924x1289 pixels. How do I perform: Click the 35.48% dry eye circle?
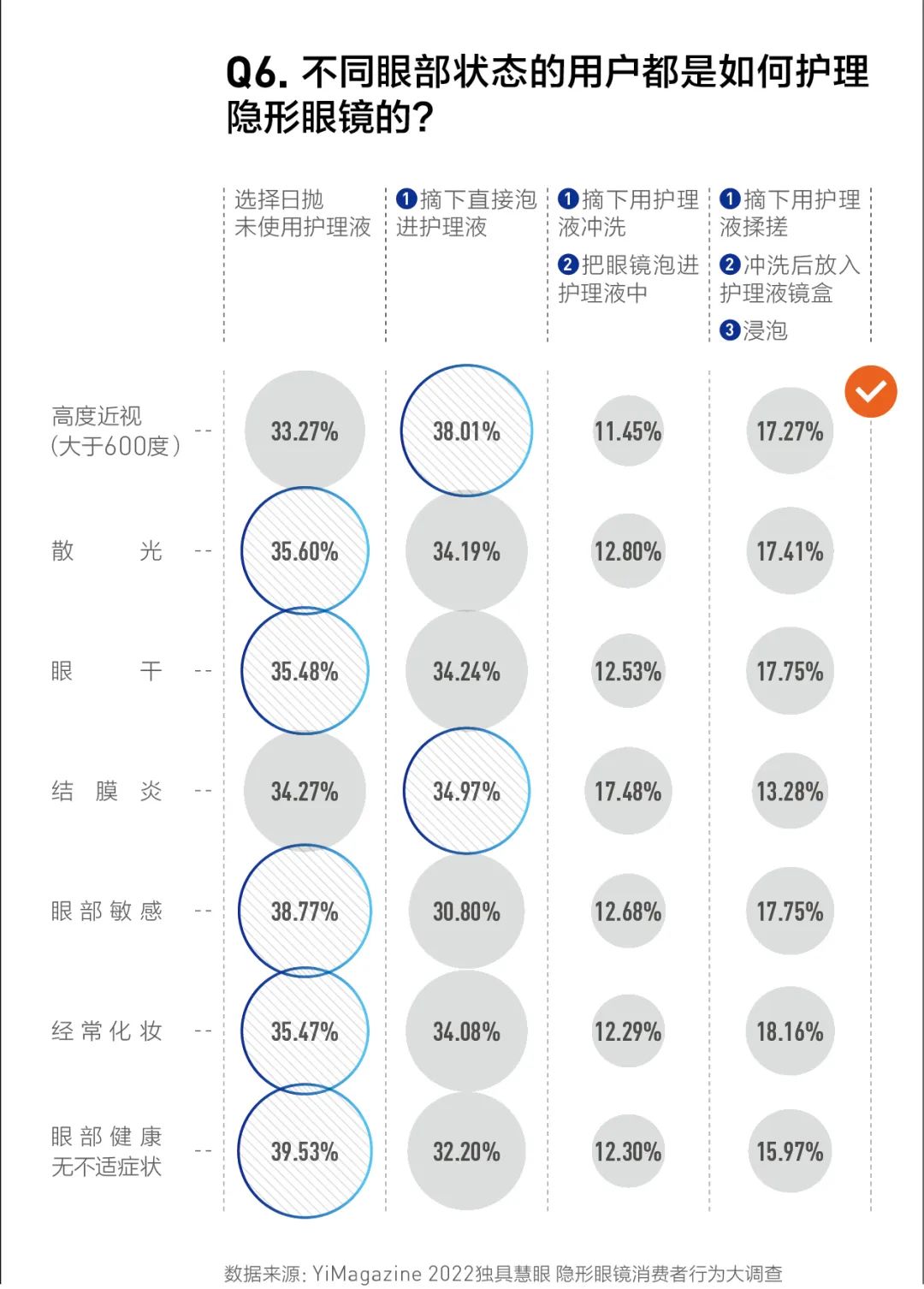tap(305, 671)
